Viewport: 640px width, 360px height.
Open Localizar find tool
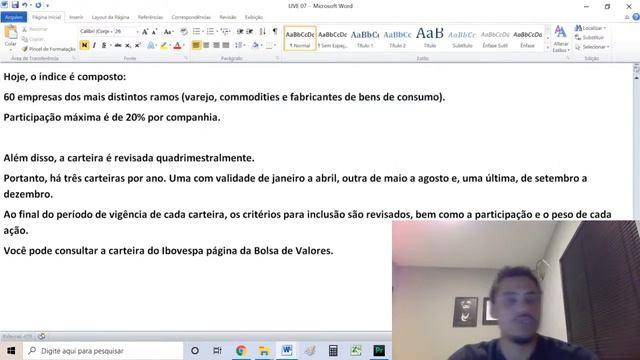tap(590, 28)
